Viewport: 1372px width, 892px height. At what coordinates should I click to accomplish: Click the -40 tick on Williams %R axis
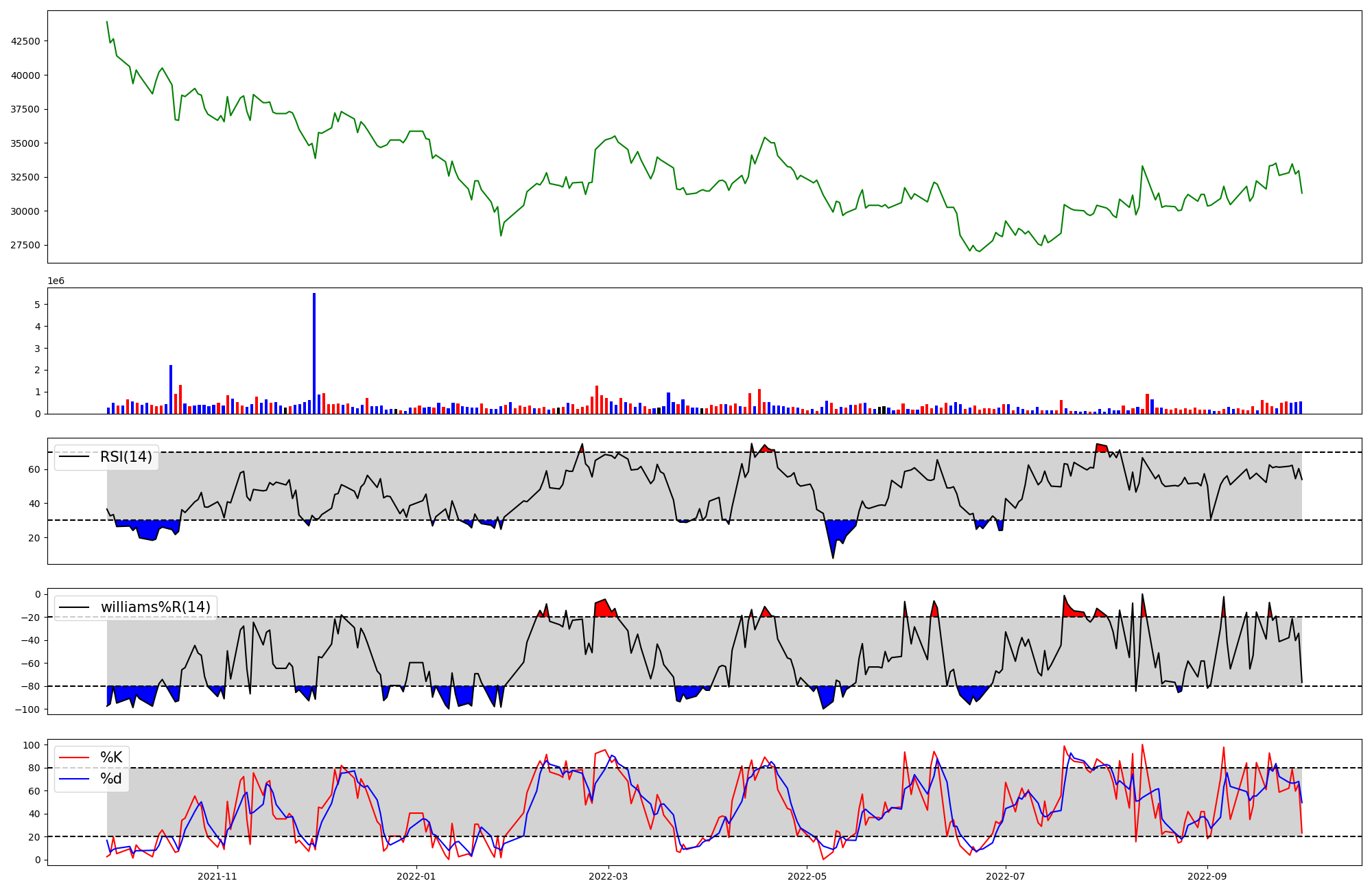[x=30, y=641]
